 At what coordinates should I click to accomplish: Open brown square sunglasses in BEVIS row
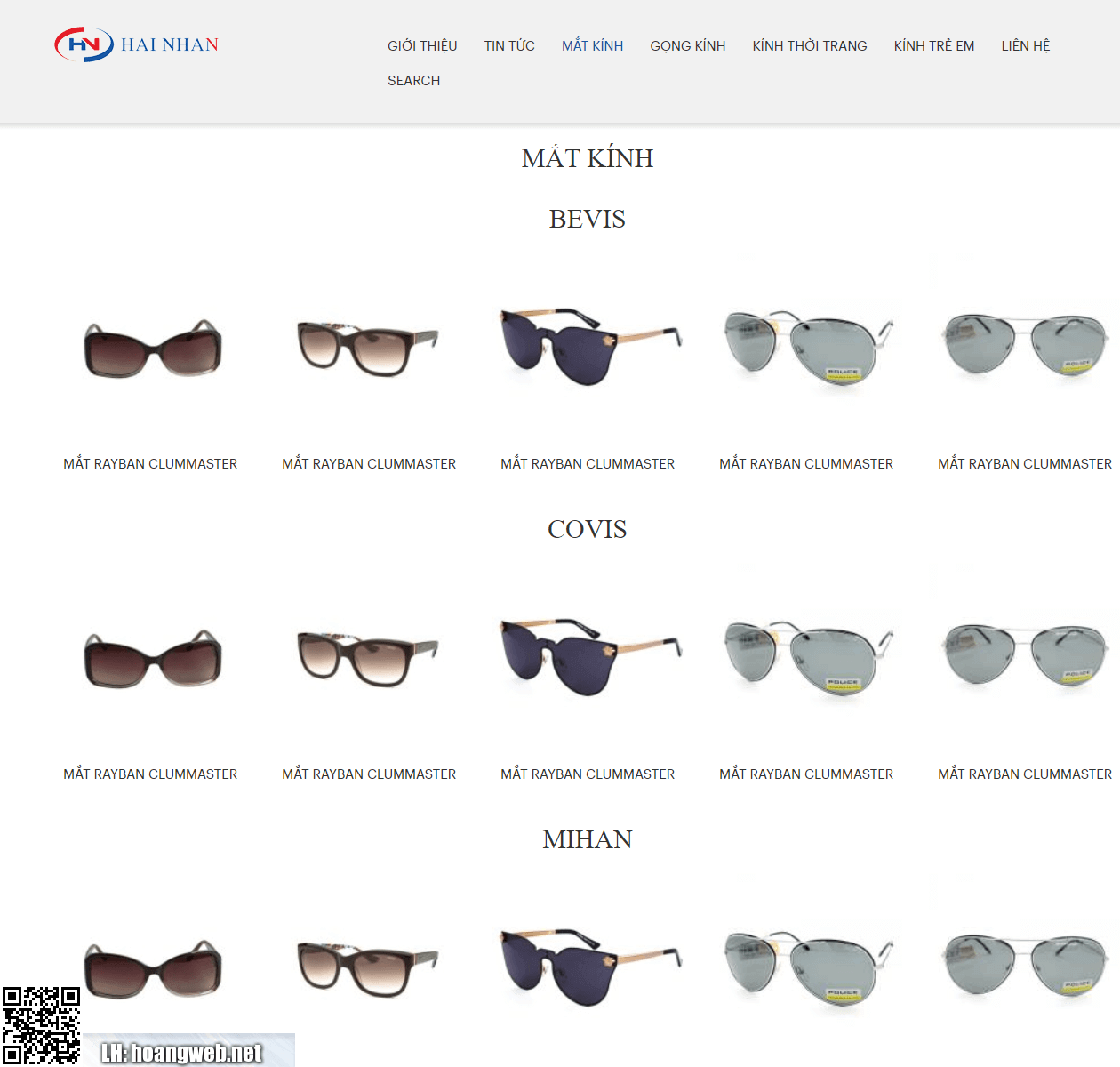pos(368,349)
